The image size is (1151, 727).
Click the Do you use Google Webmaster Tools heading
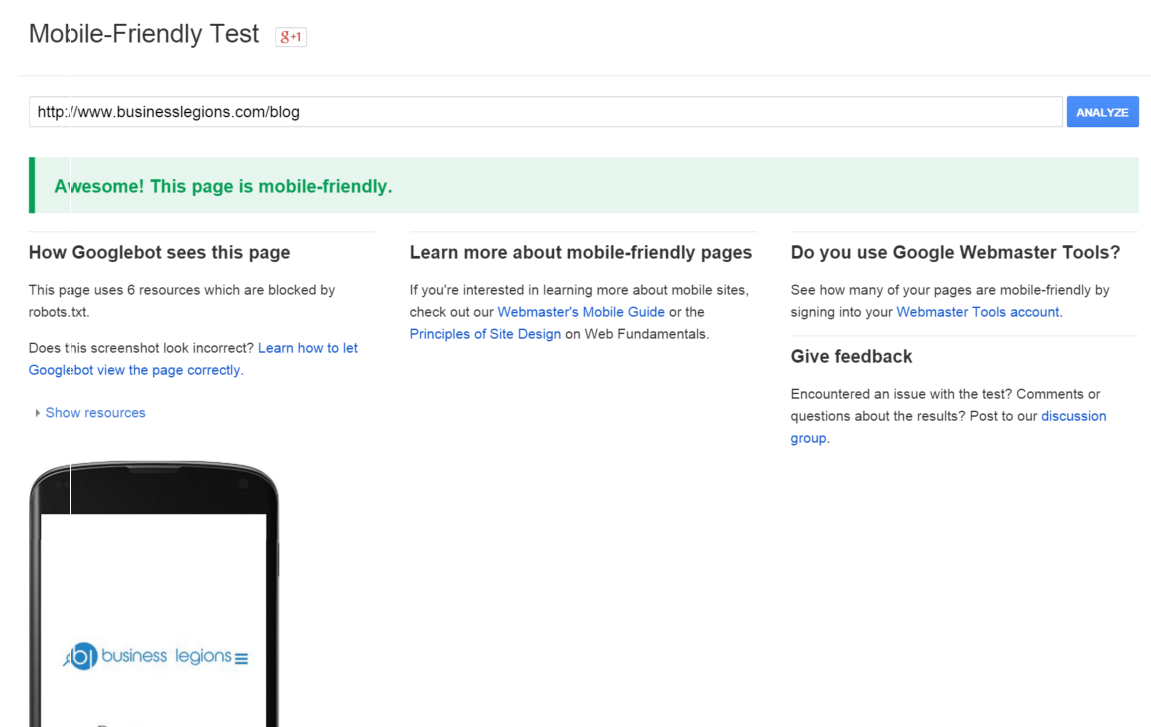pyautogui.click(x=955, y=253)
